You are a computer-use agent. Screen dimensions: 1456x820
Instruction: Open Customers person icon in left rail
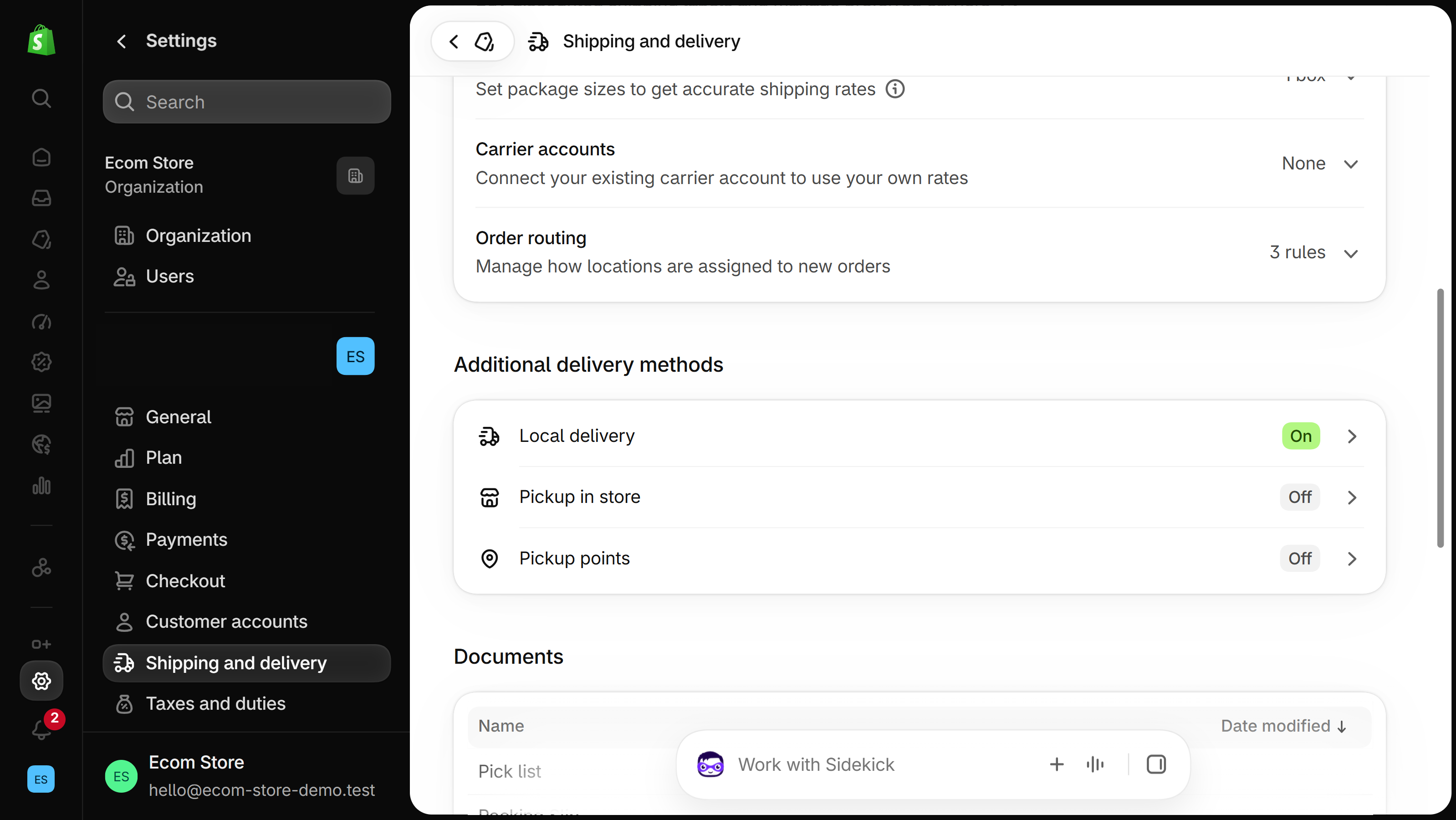(41, 280)
